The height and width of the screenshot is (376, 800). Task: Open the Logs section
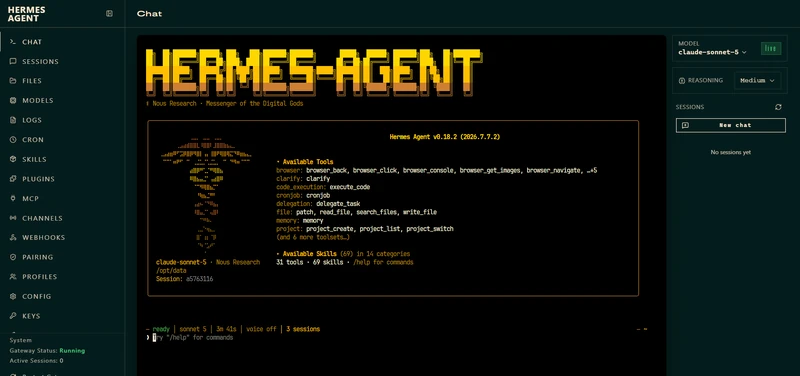(62, 120)
